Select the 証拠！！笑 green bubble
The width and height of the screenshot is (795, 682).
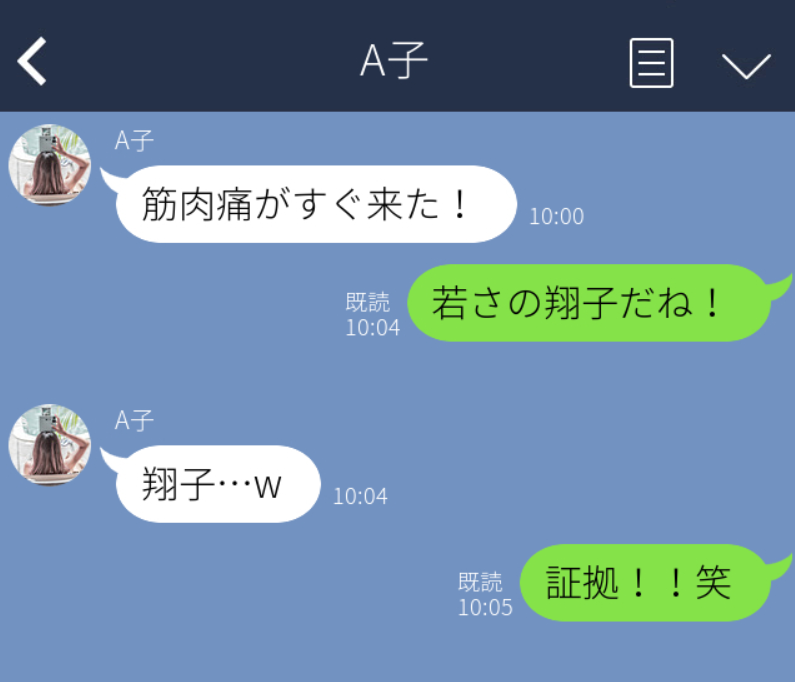pyautogui.click(x=645, y=583)
